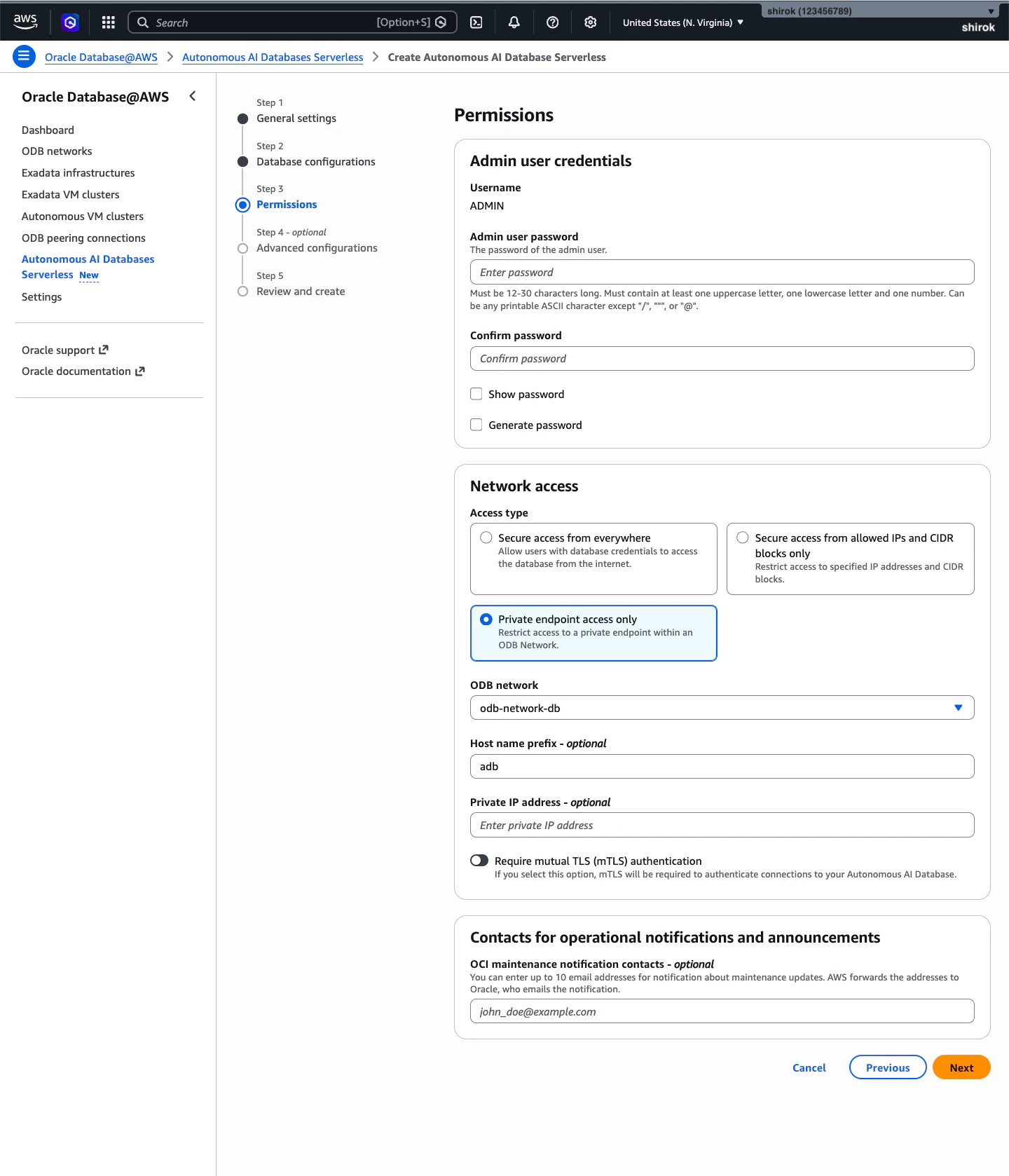Screen dimensions: 1009x1176
Task: Open the services grid menu icon
Action: click(108, 22)
